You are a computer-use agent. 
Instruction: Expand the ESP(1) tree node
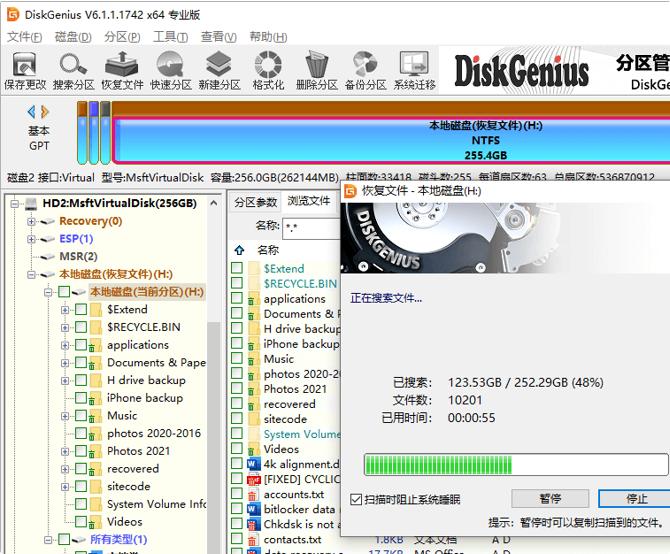[31, 239]
